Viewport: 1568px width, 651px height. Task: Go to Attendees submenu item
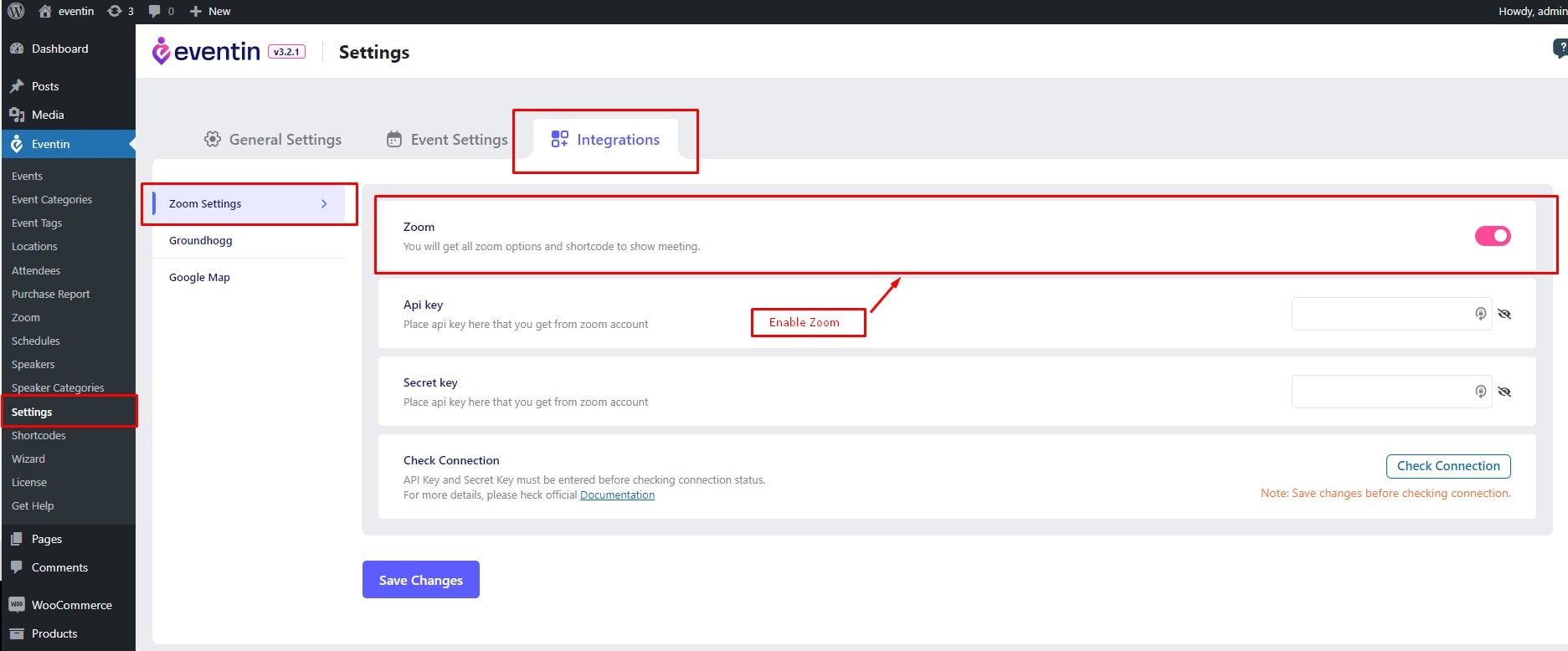pyautogui.click(x=36, y=270)
